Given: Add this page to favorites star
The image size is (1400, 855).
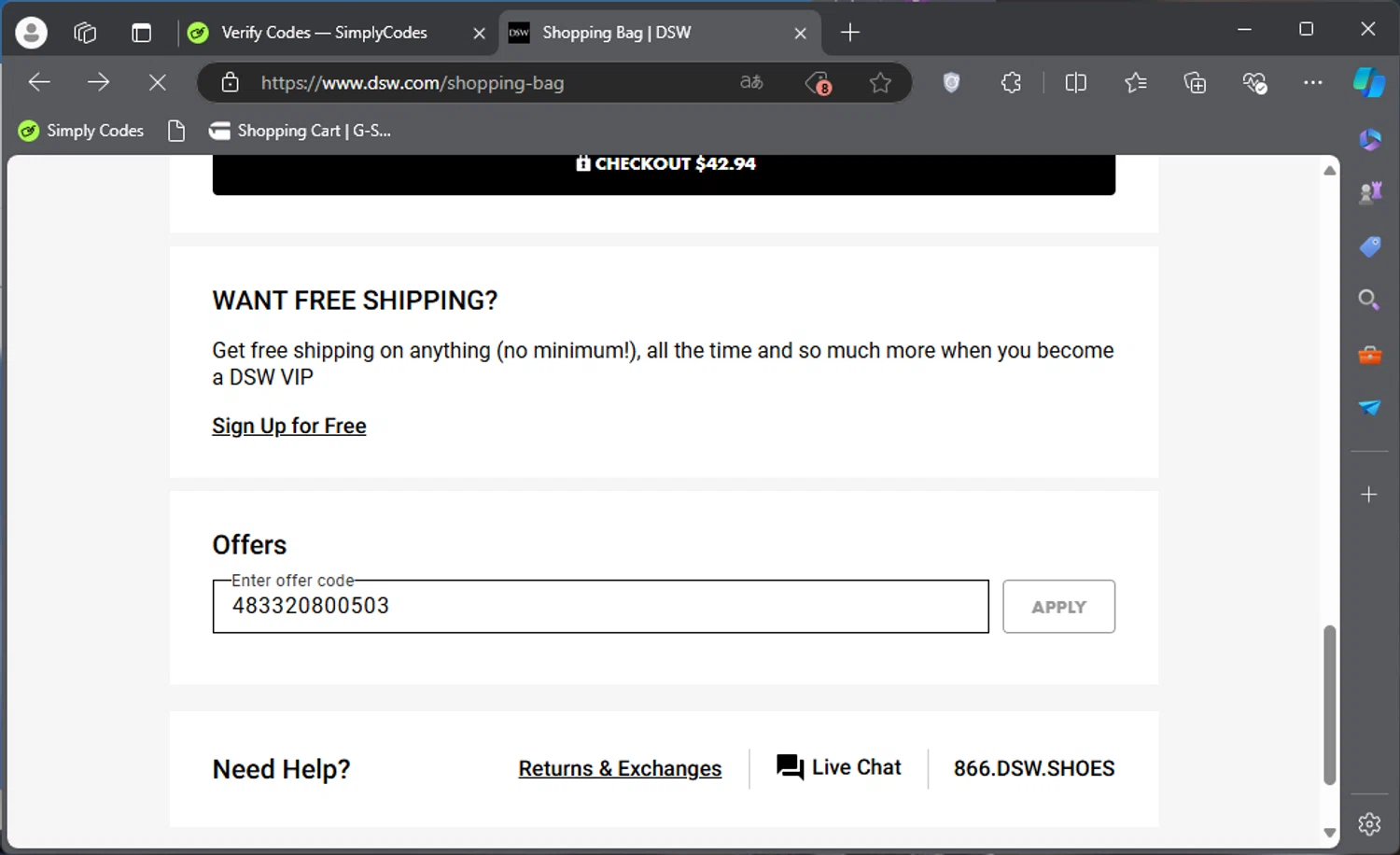Looking at the screenshot, I should point(880,83).
